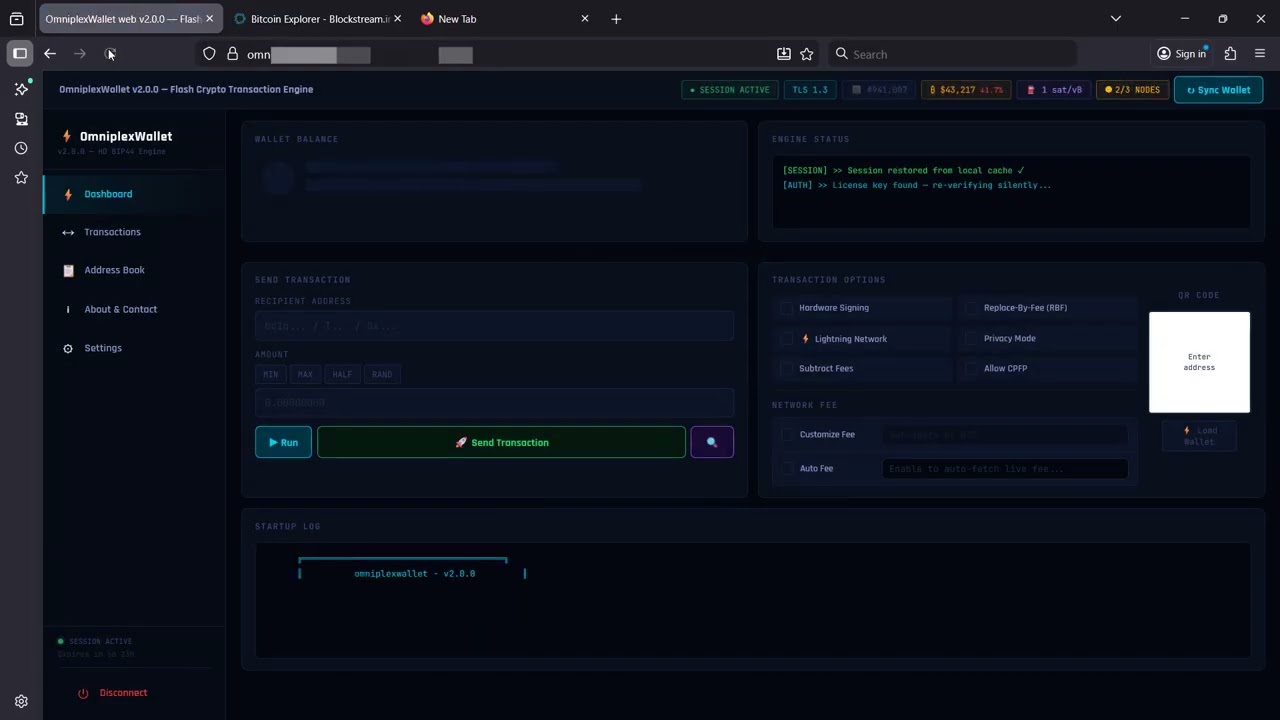Screen dimensions: 1280x720
Task: Open Settings in wallet sidebar
Action: coord(134,348)
